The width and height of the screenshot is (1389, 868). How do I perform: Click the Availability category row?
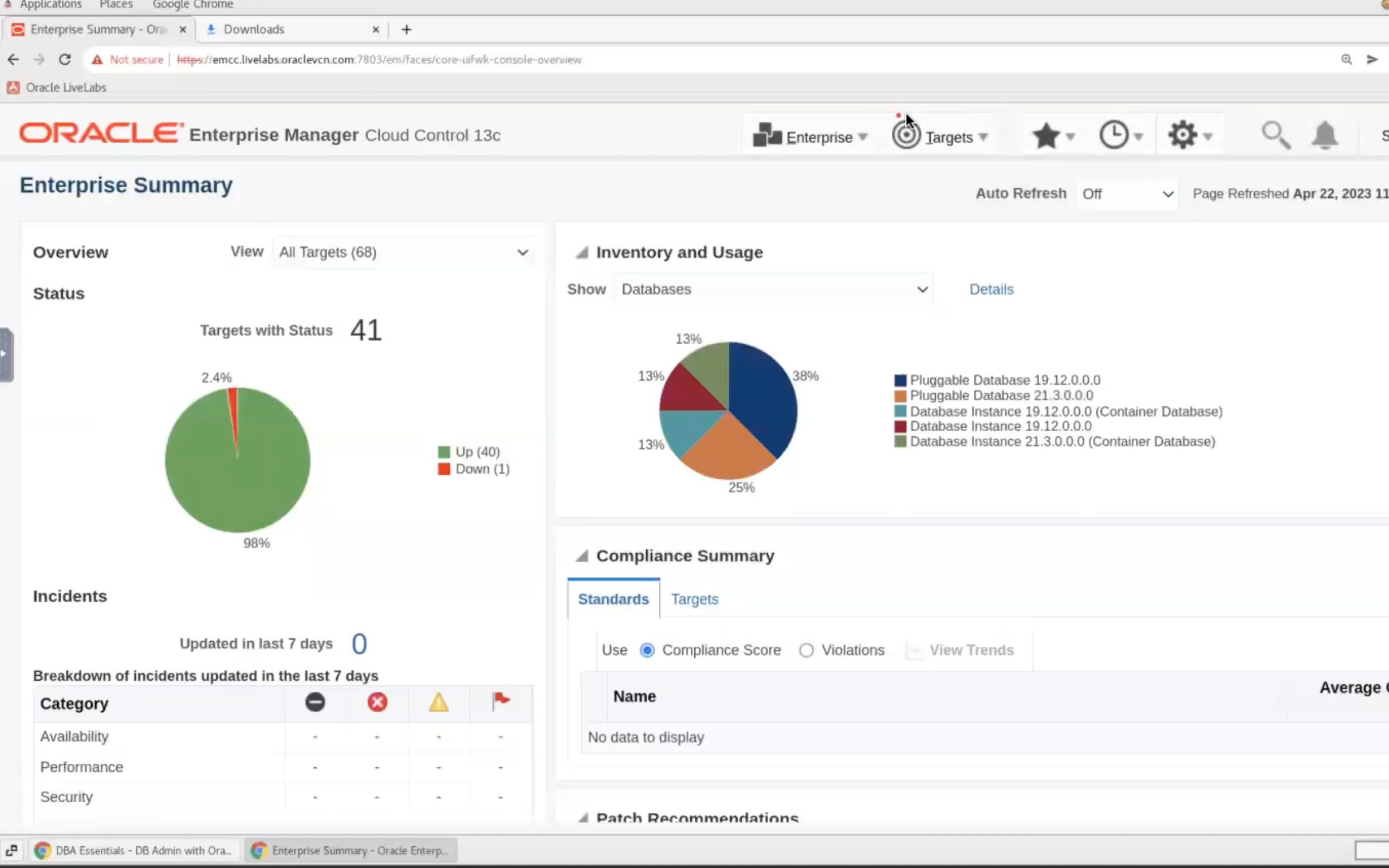point(282,736)
